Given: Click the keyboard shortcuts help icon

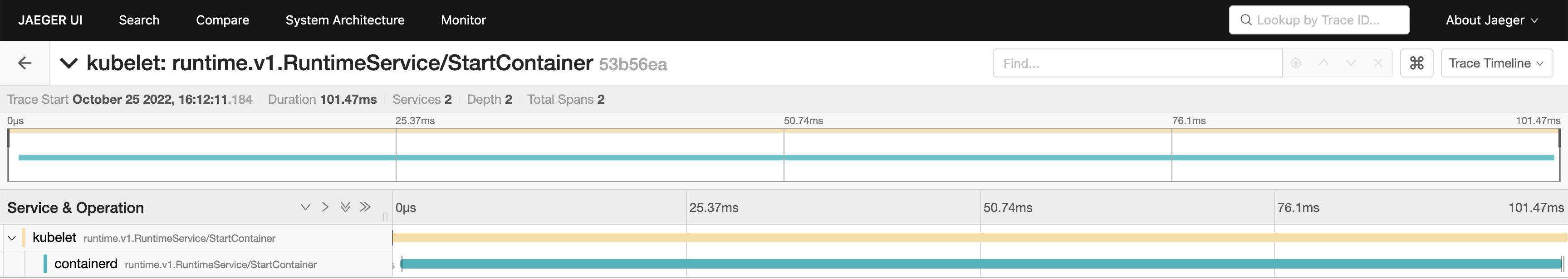Looking at the screenshot, I should [x=1416, y=63].
